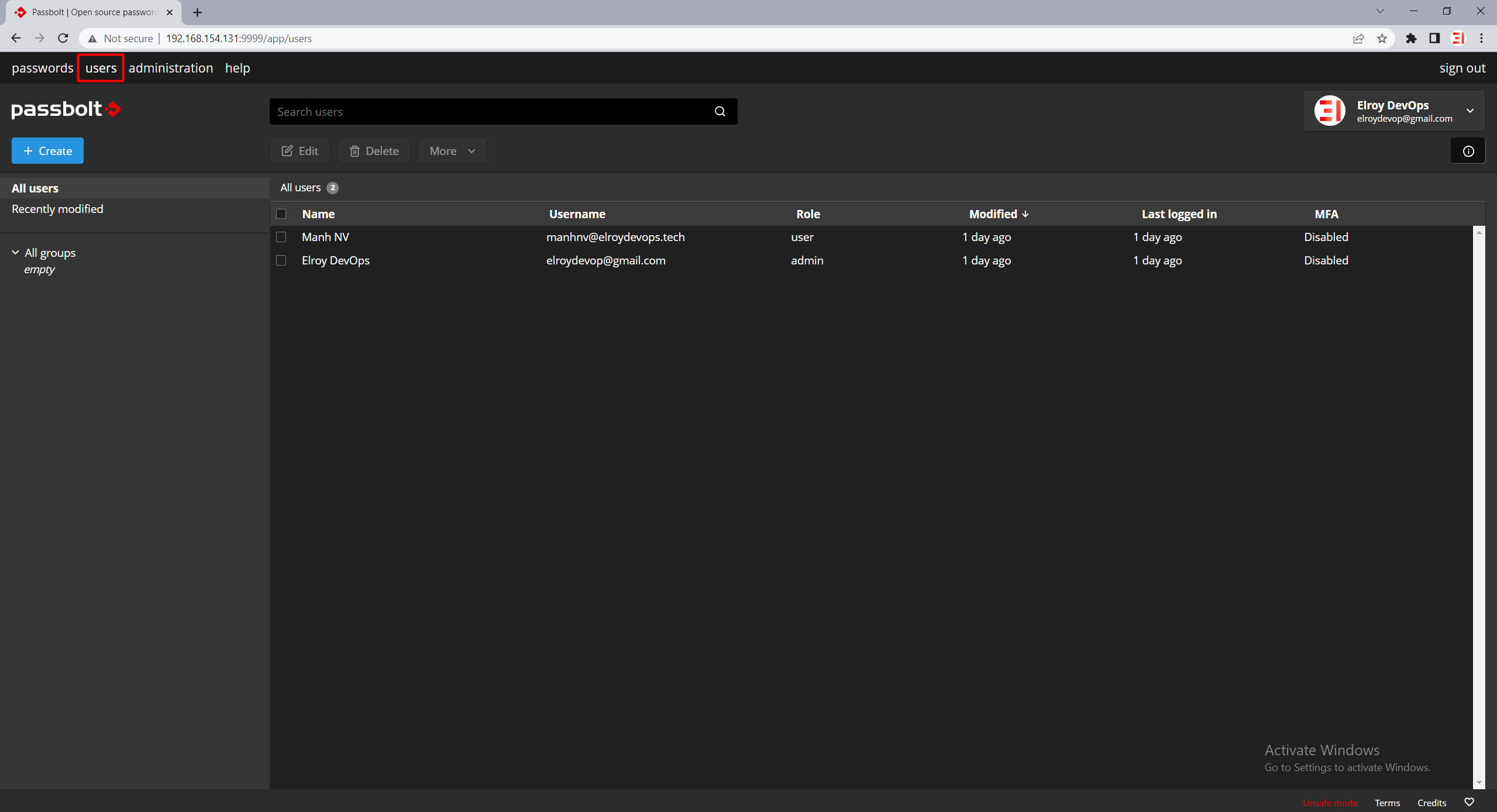Toggle the browser side panel icon
Image resolution: width=1497 pixels, height=812 pixels.
1434,39
